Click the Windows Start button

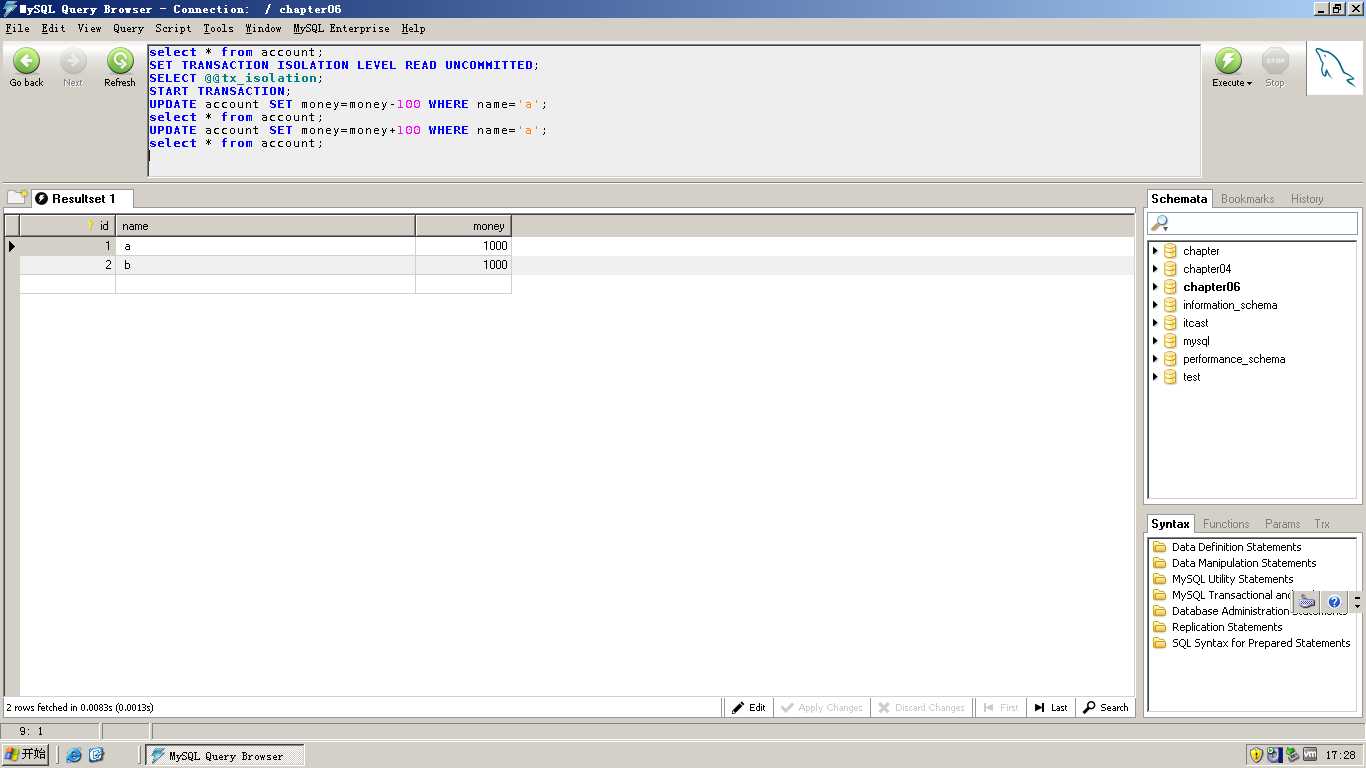click(26, 755)
